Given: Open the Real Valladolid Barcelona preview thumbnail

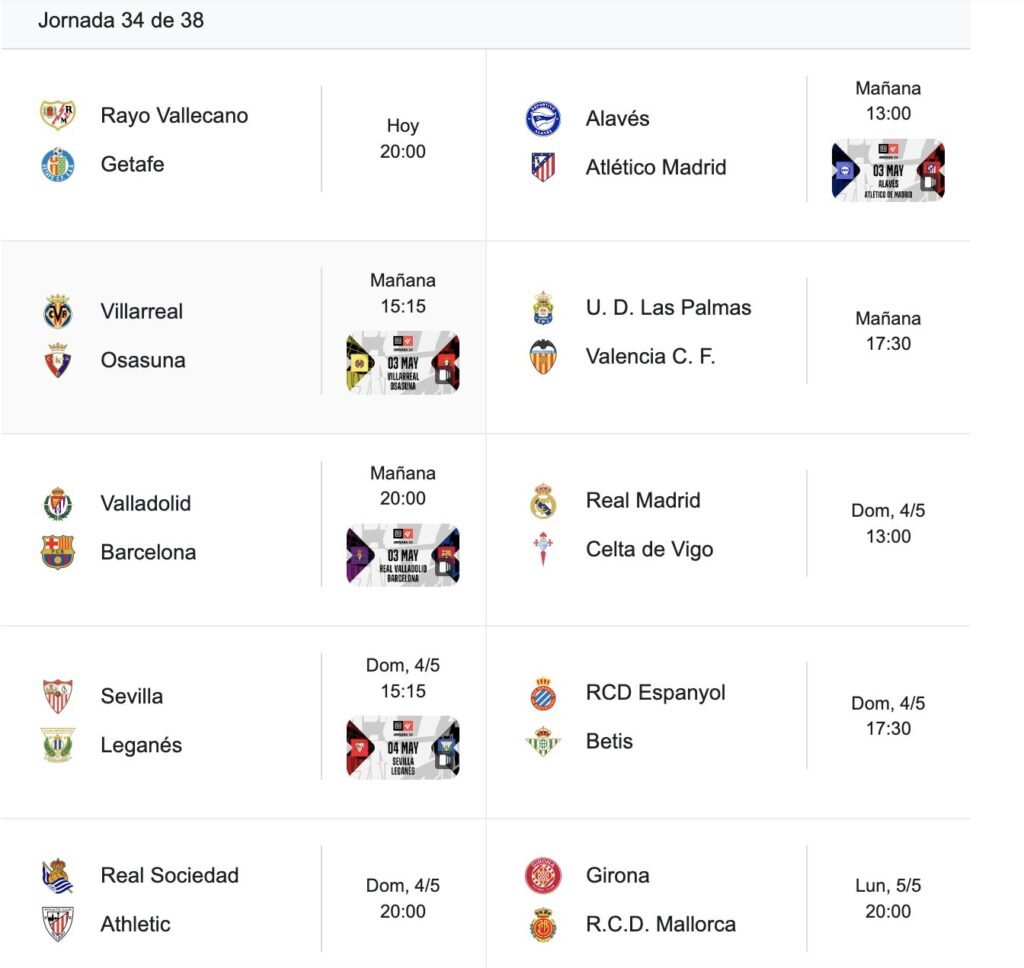Looking at the screenshot, I should tap(403, 555).
